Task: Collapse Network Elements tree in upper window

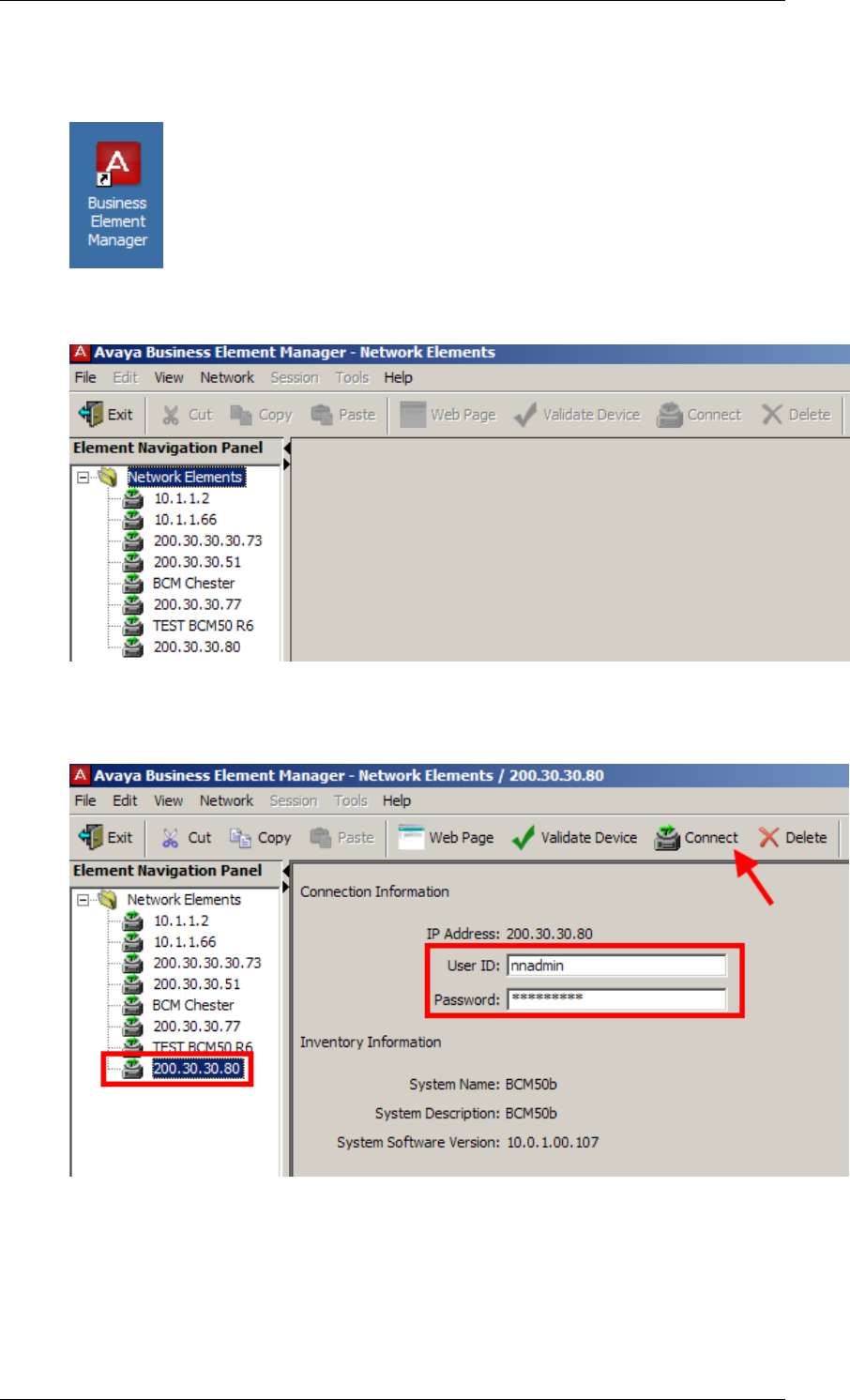Action: click(x=83, y=477)
